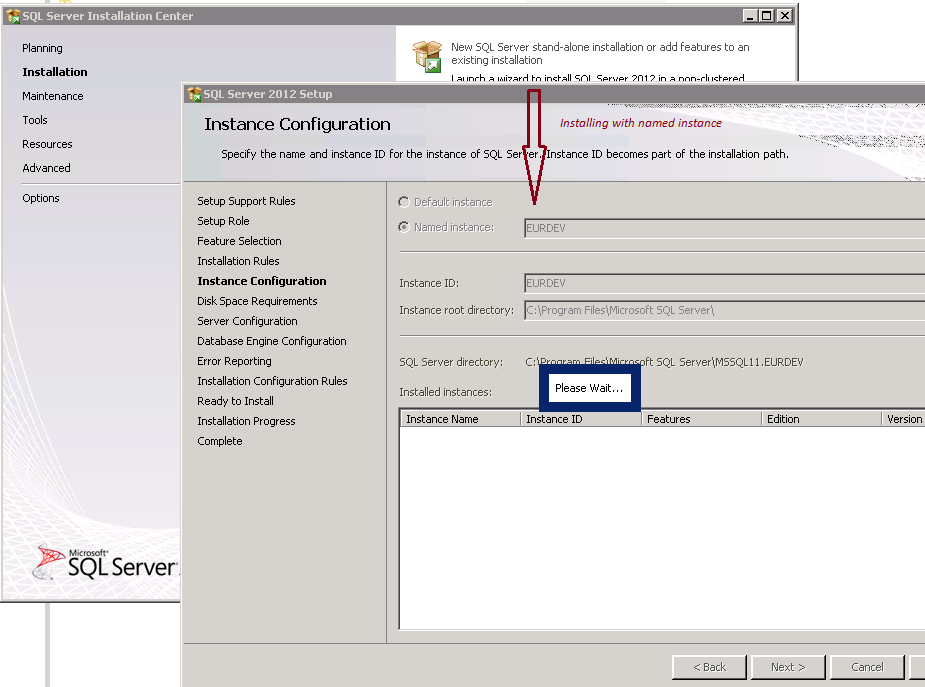Open Planning in Installation Center
The width and height of the screenshot is (925, 687).
(x=42, y=48)
